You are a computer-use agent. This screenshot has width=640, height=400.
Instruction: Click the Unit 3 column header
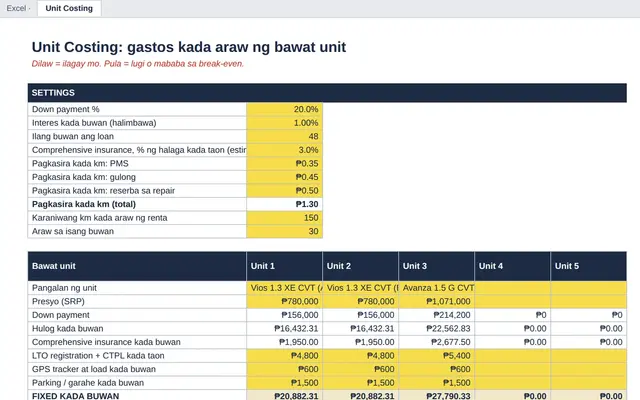tap(436, 266)
